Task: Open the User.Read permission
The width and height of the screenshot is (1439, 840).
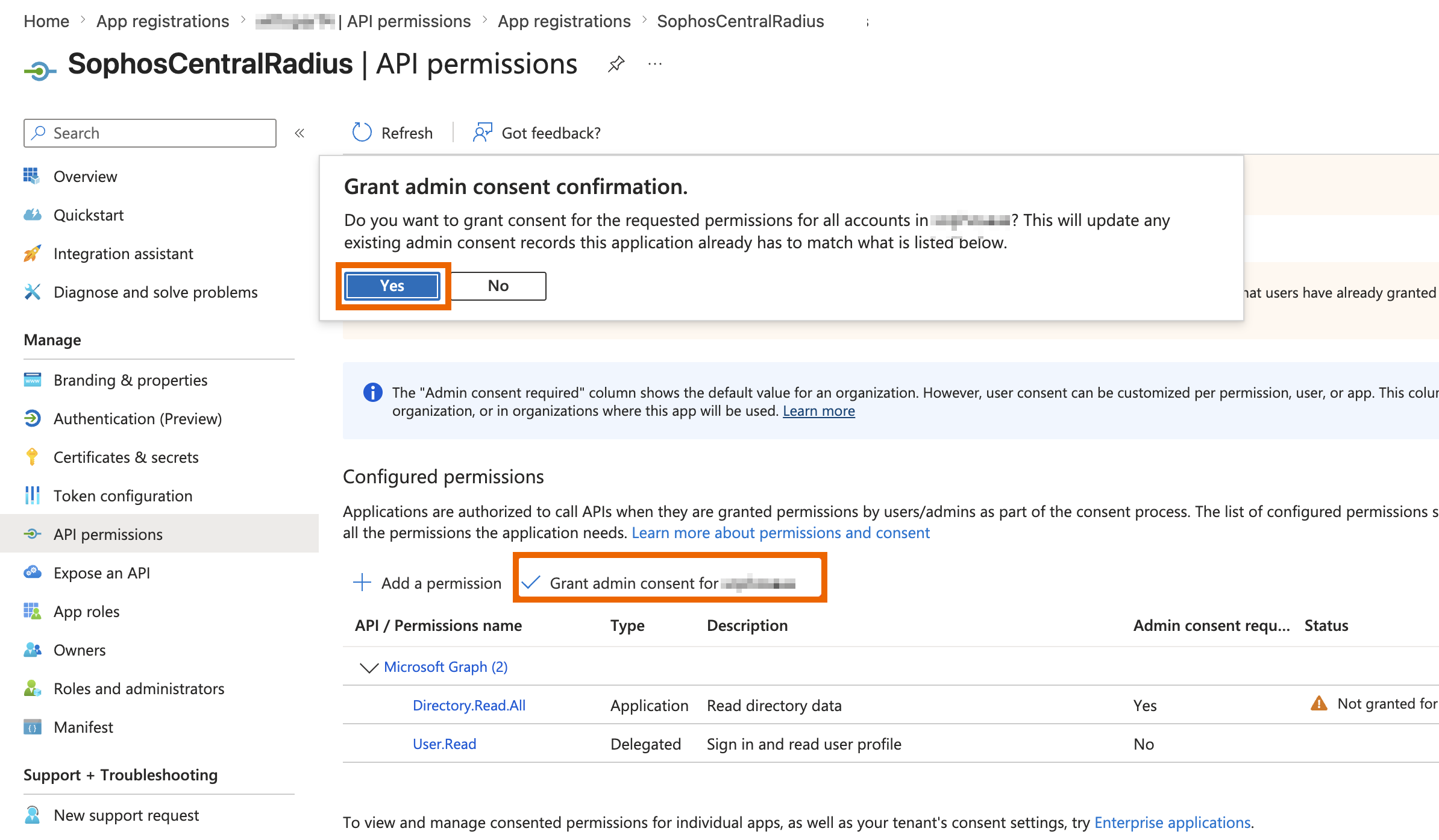Action: pos(444,744)
